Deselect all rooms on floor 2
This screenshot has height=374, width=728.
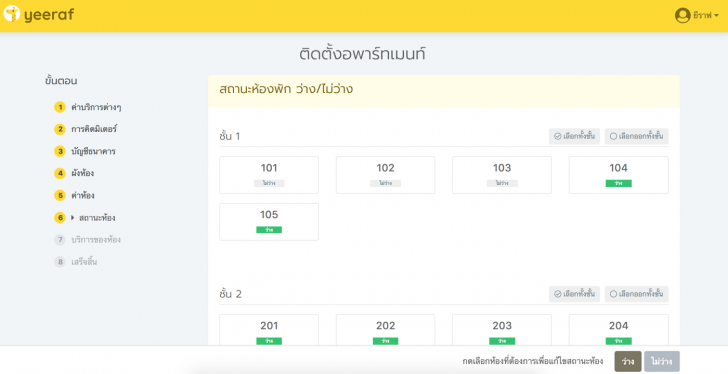pos(637,294)
